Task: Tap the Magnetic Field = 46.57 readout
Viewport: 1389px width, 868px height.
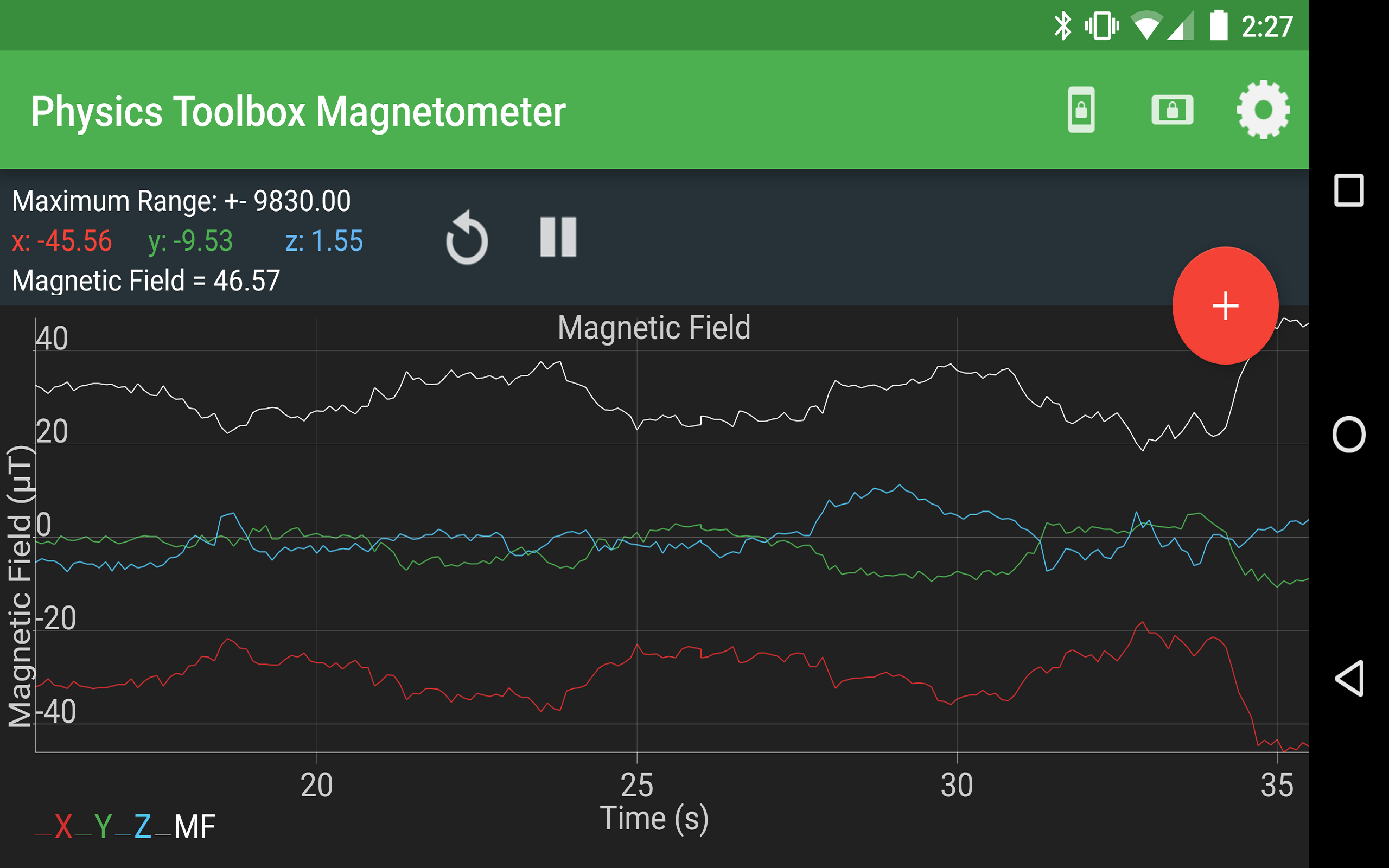Action: (145, 280)
